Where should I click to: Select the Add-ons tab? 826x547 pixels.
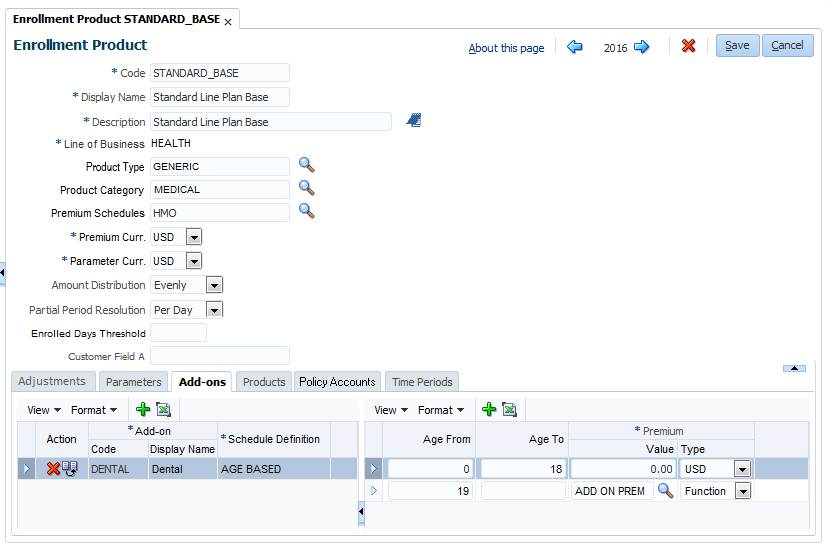[202, 382]
